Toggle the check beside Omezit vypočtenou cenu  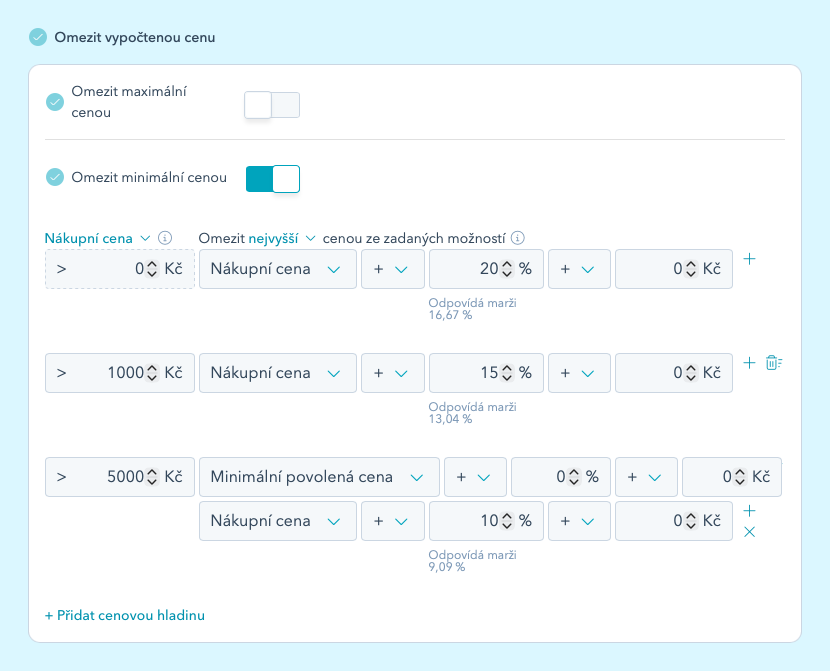pyautogui.click(x=38, y=38)
